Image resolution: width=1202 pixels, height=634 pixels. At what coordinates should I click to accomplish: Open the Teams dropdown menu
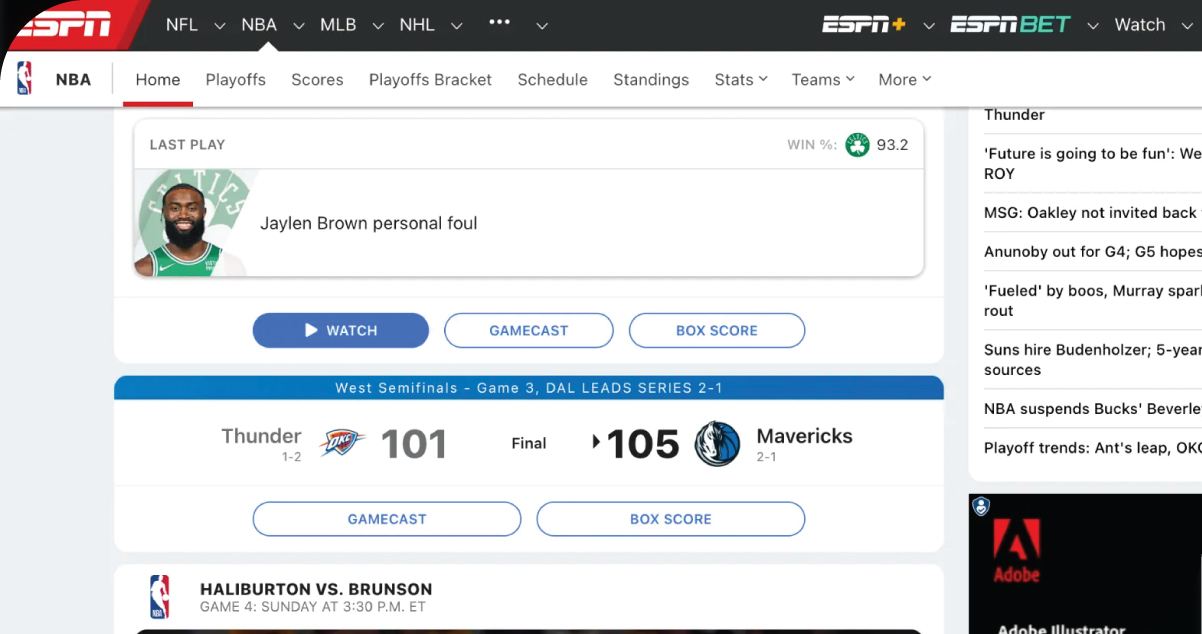823,80
